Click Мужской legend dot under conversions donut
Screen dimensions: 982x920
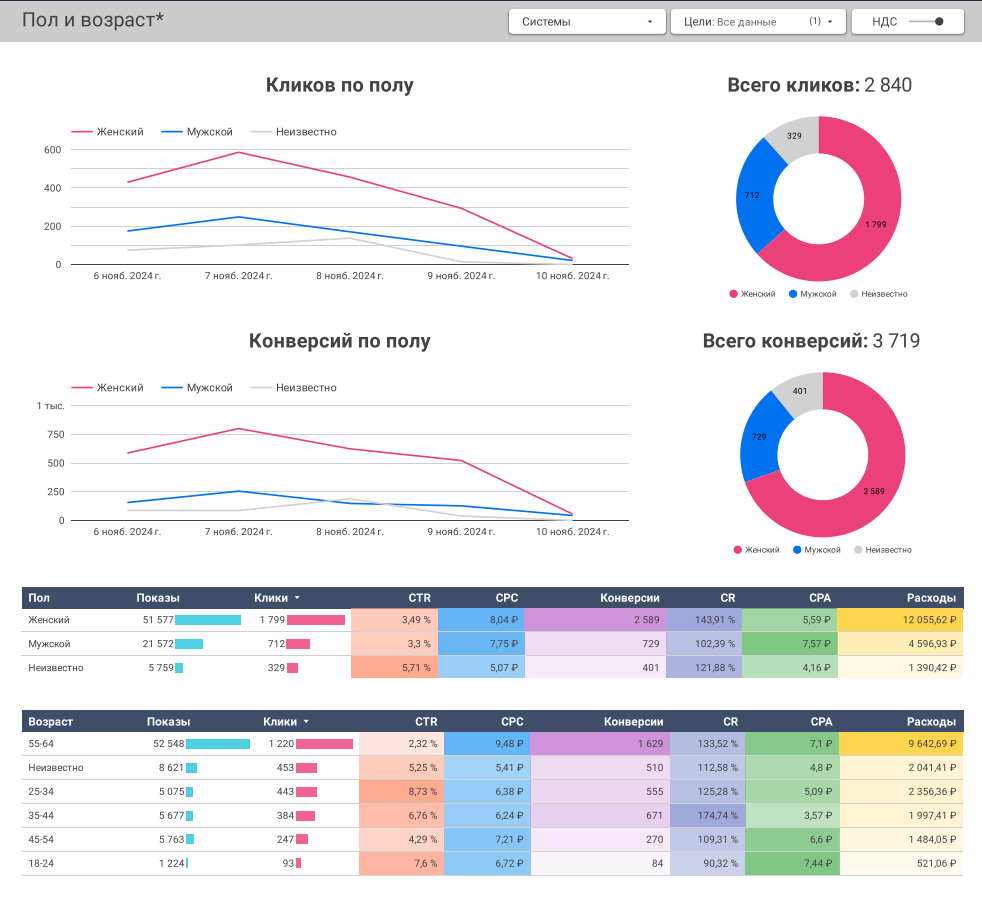pos(797,550)
